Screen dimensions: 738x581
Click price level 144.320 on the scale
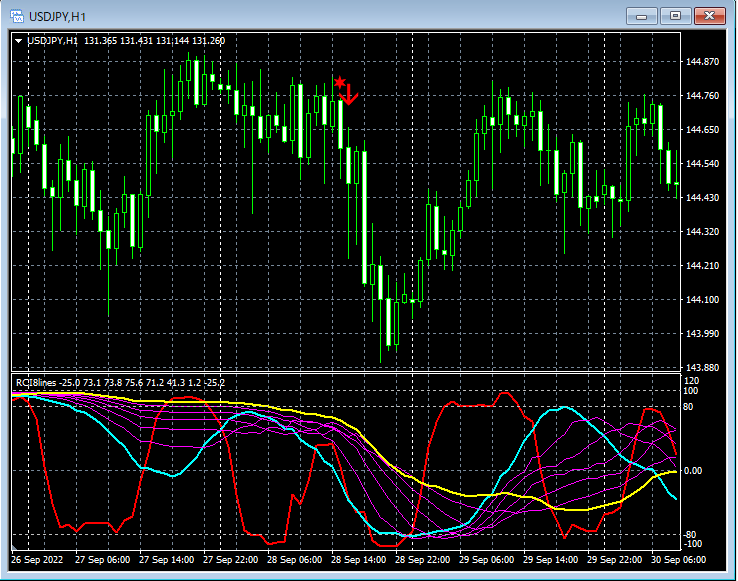click(x=703, y=231)
